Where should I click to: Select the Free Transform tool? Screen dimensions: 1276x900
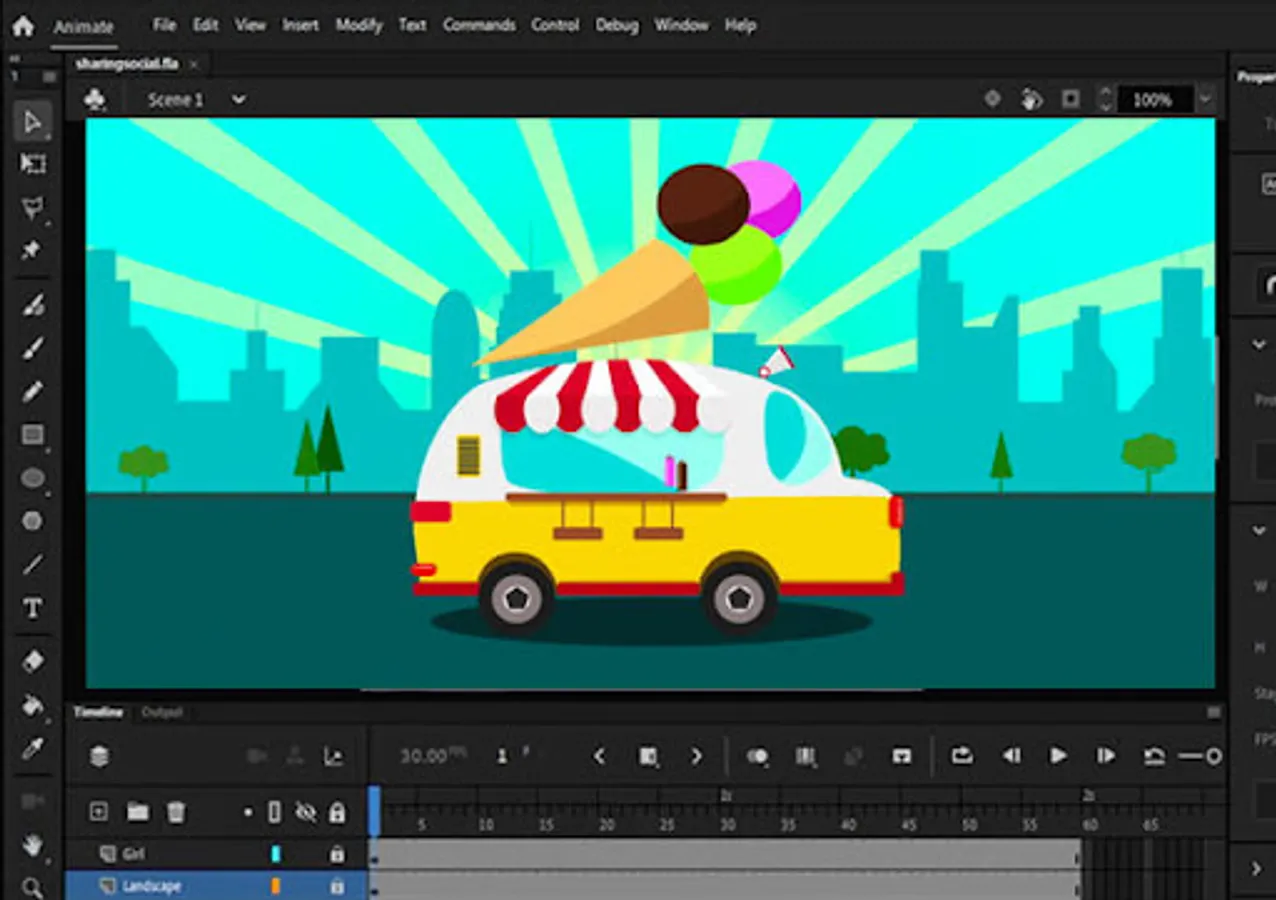click(x=33, y=164)
